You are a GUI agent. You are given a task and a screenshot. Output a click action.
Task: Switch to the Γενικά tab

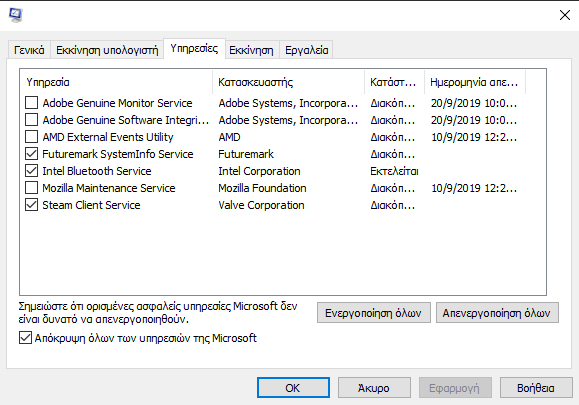(x=29, y=50)
